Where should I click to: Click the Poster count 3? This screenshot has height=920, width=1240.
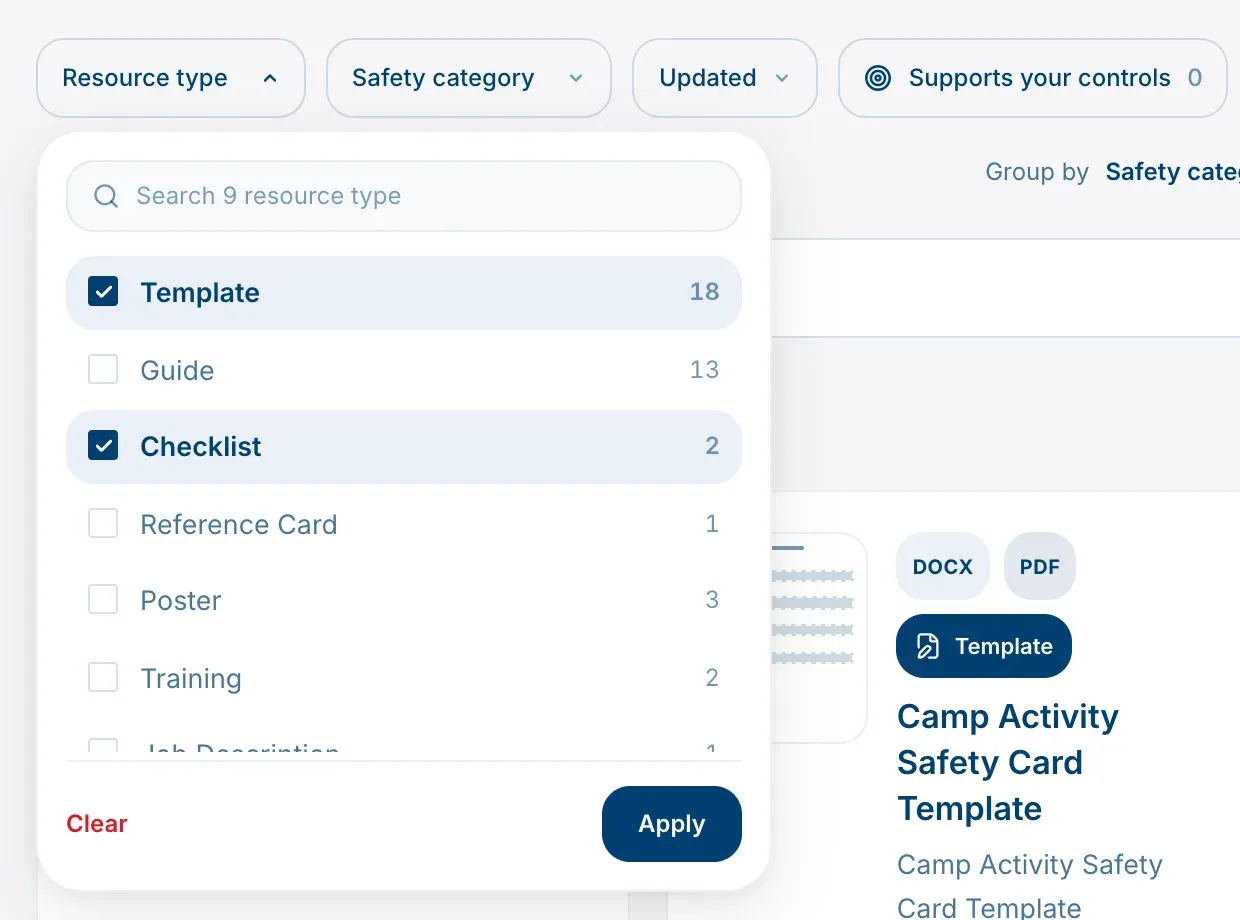point(712,600)
